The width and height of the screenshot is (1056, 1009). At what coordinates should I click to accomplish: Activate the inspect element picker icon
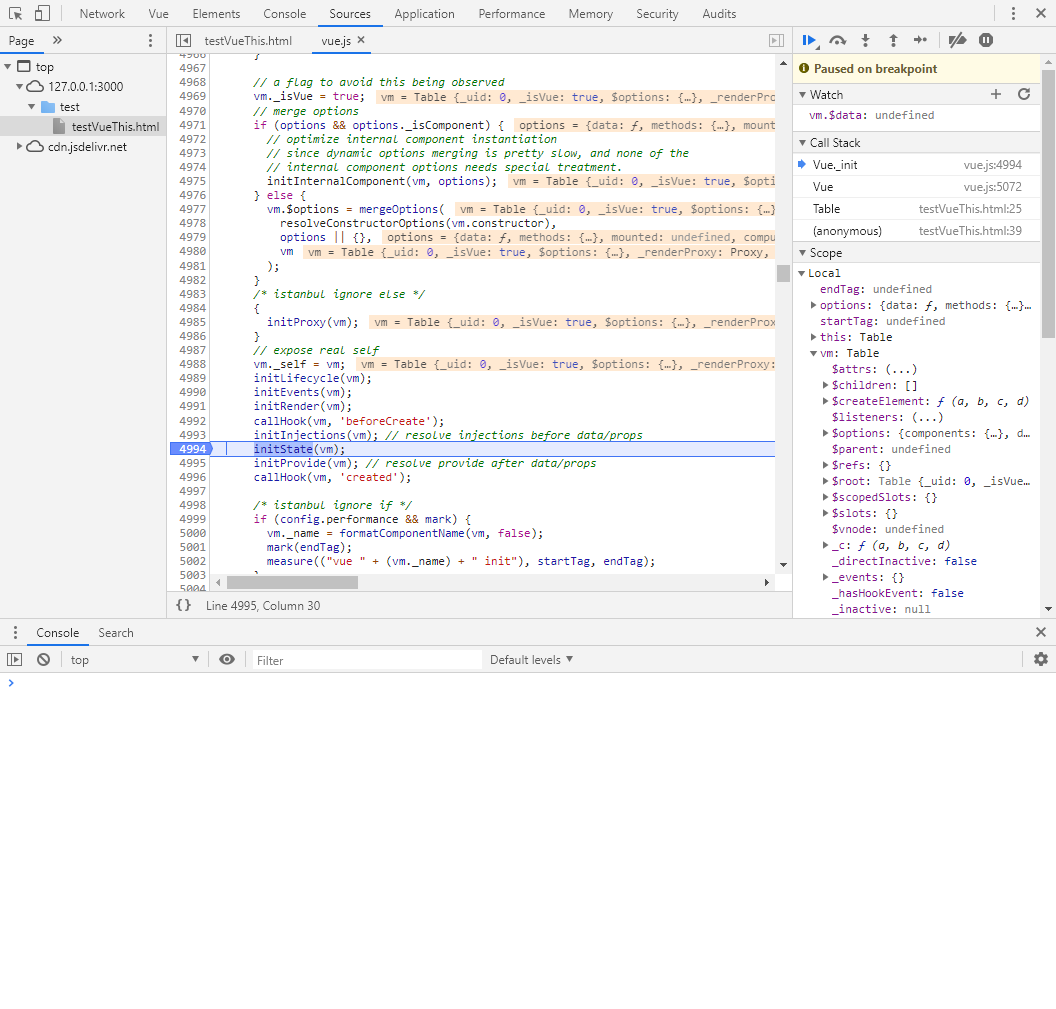click(15, 13)
